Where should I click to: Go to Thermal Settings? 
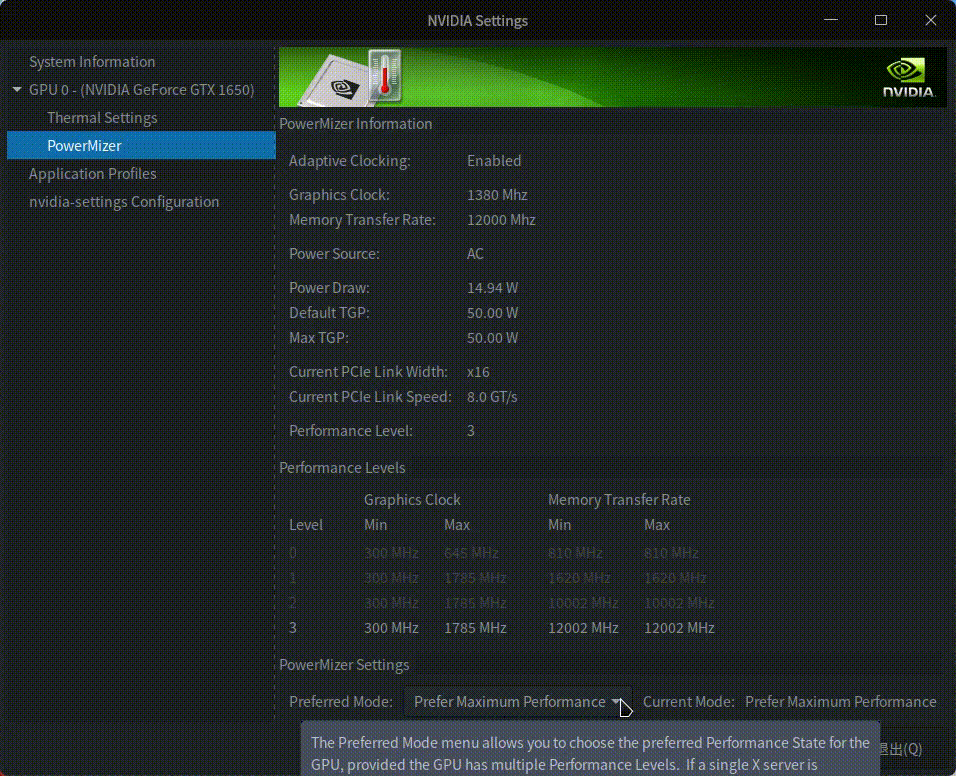click(102, 118)
